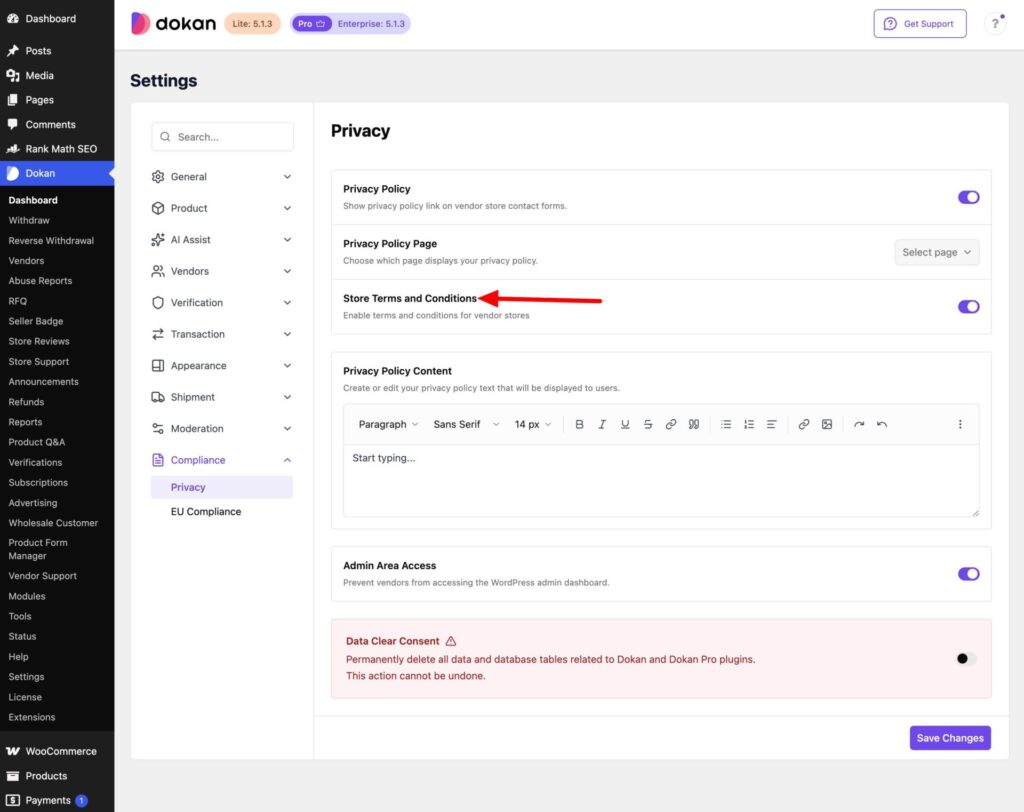Open the Abuse Reports link

point(40,281)
